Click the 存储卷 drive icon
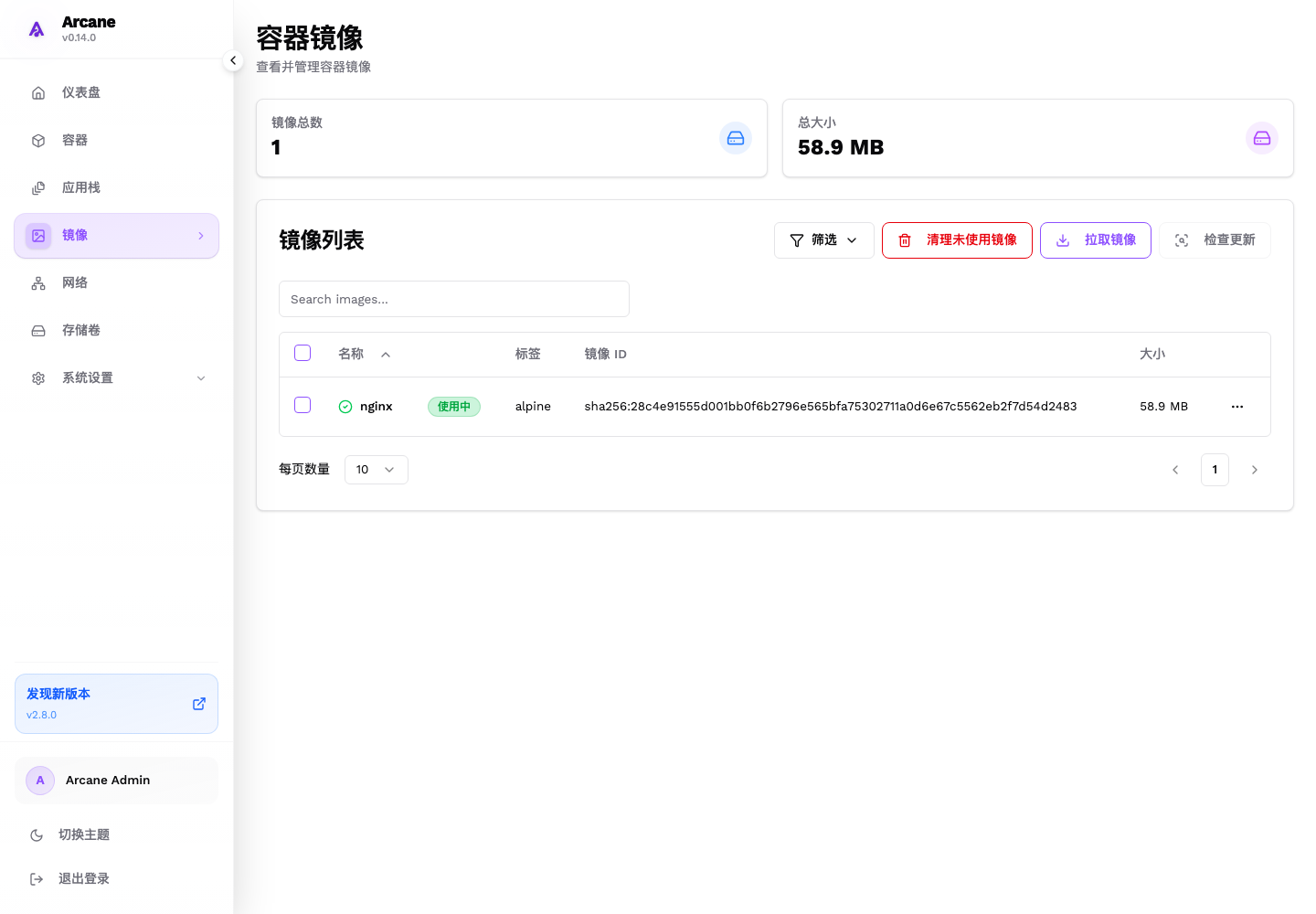 [38, 331]
